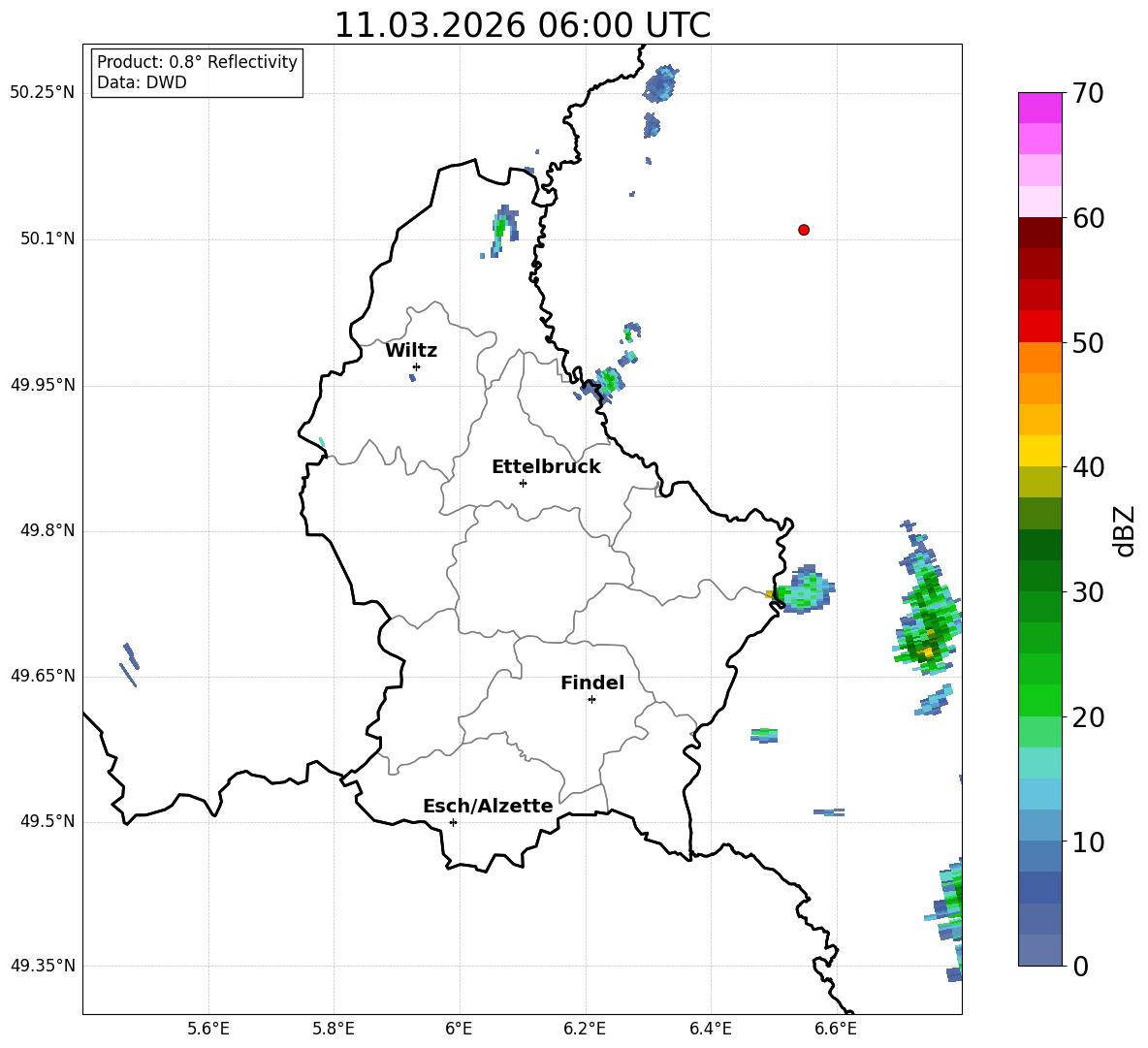Click the 49.8°N latitude label

tap(48, 530)
